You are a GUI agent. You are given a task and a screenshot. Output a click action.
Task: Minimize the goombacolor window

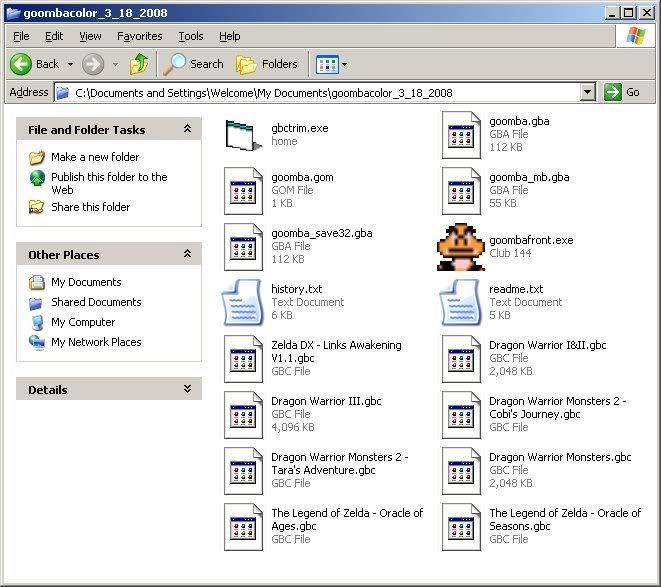coord(612,13)
